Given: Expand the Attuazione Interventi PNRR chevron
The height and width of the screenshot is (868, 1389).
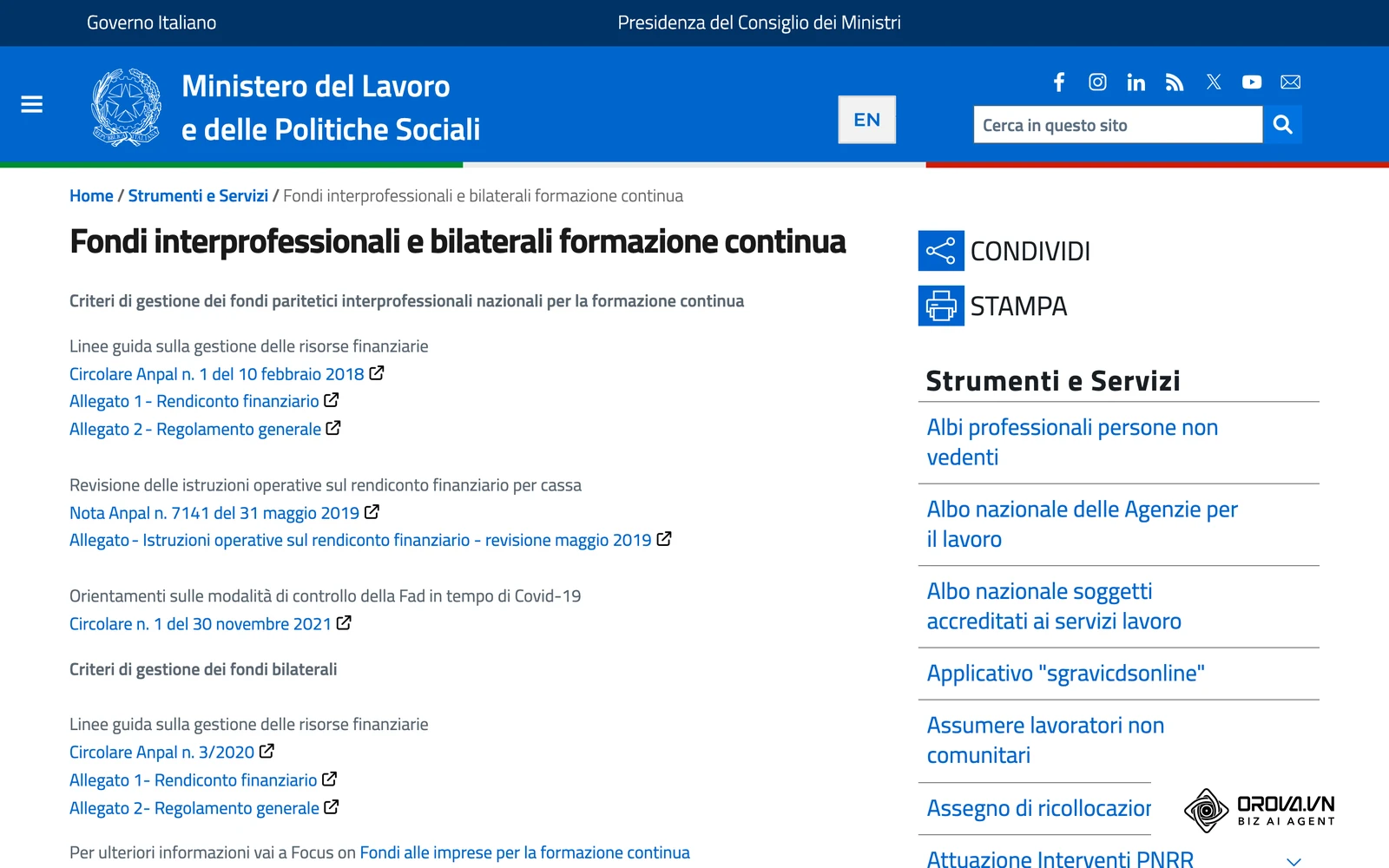Looking at the screenshot, I should point(1294,861).
